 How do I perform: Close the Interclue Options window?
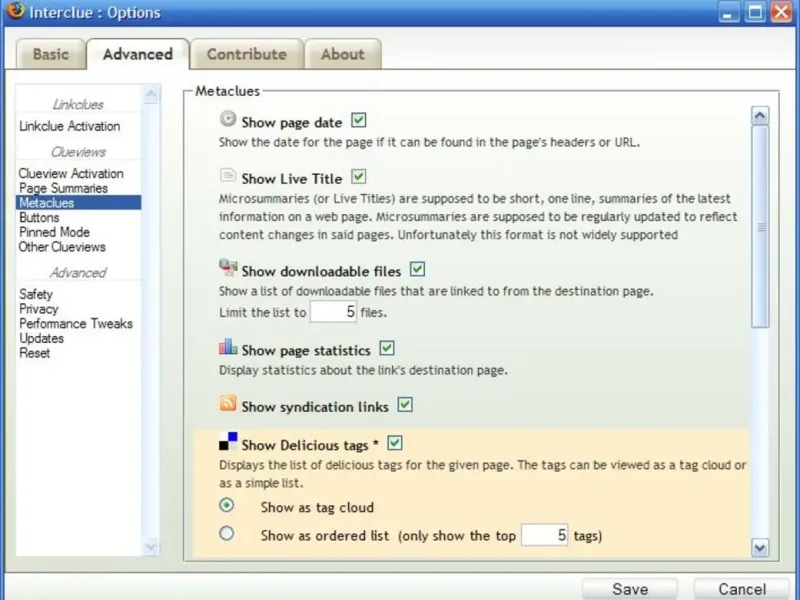coord(781,11)
